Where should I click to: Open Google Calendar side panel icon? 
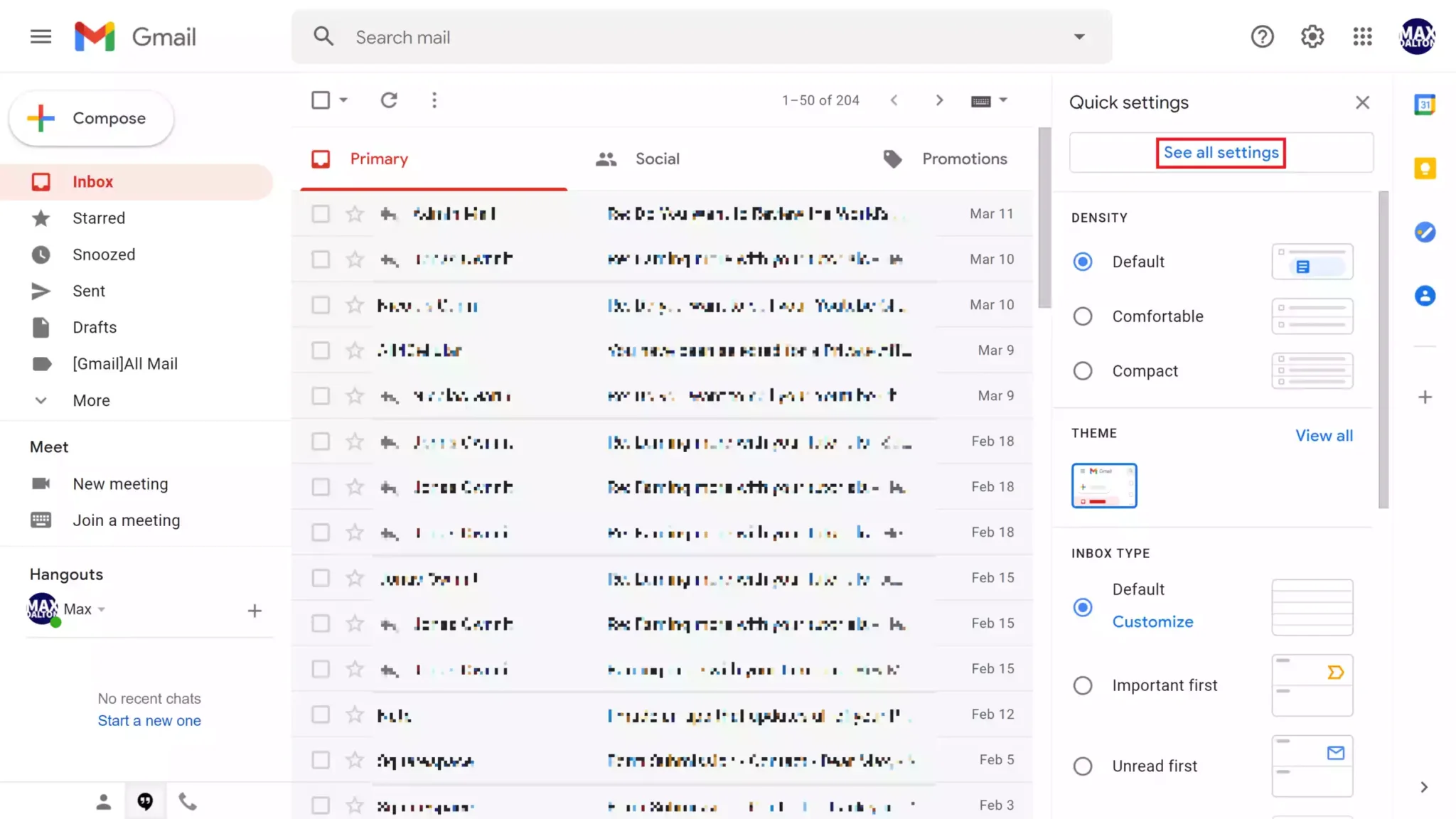tap(1425, 105)
